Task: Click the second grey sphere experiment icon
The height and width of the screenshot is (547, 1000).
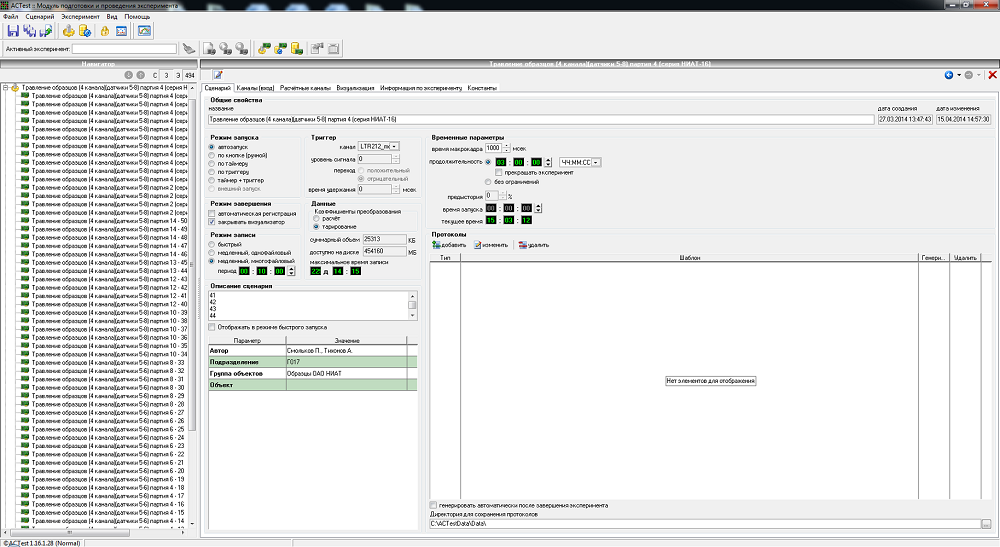Action: tap(242, 48)
